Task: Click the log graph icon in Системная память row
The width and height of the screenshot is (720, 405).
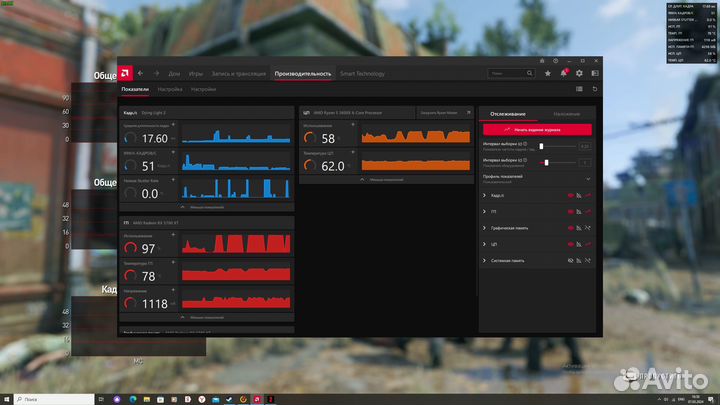Action: (588, 260)
